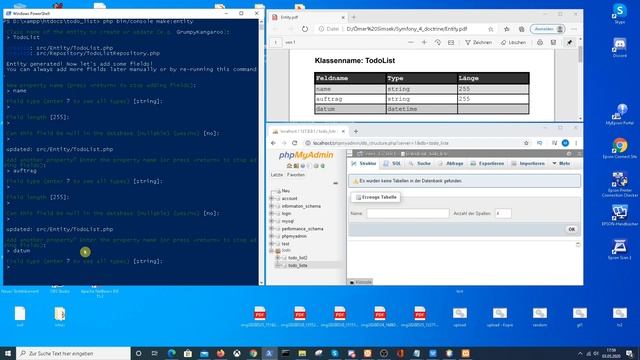Click the phpMyAdmin home icon in sidebar
This screenshot has height=360, width=640.
289,166
